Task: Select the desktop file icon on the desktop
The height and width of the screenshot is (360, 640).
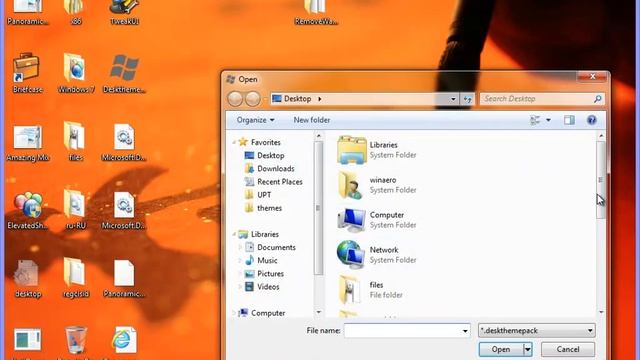Action: click(28, 278)
